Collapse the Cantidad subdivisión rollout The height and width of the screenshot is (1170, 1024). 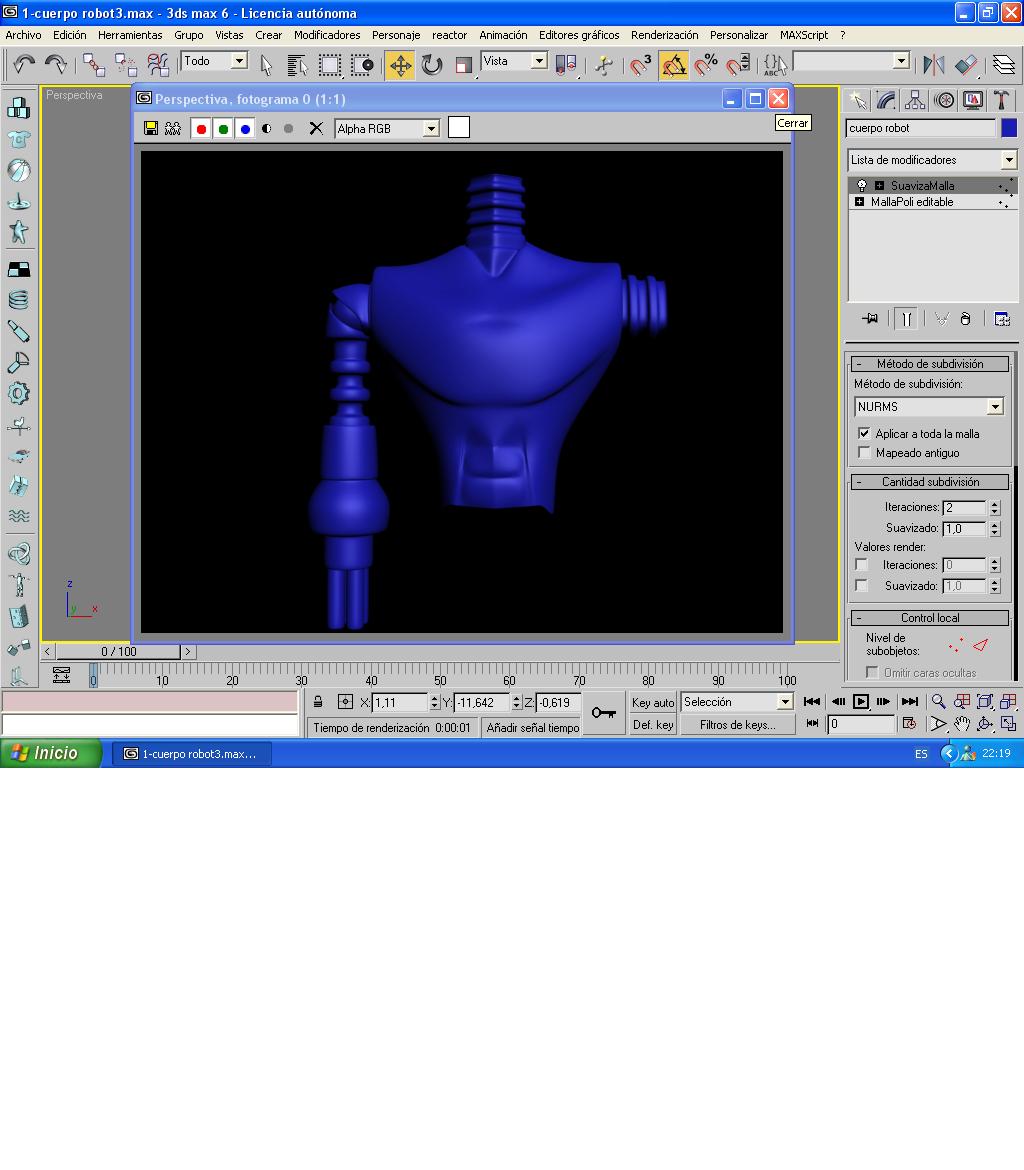tap(930, 482)
